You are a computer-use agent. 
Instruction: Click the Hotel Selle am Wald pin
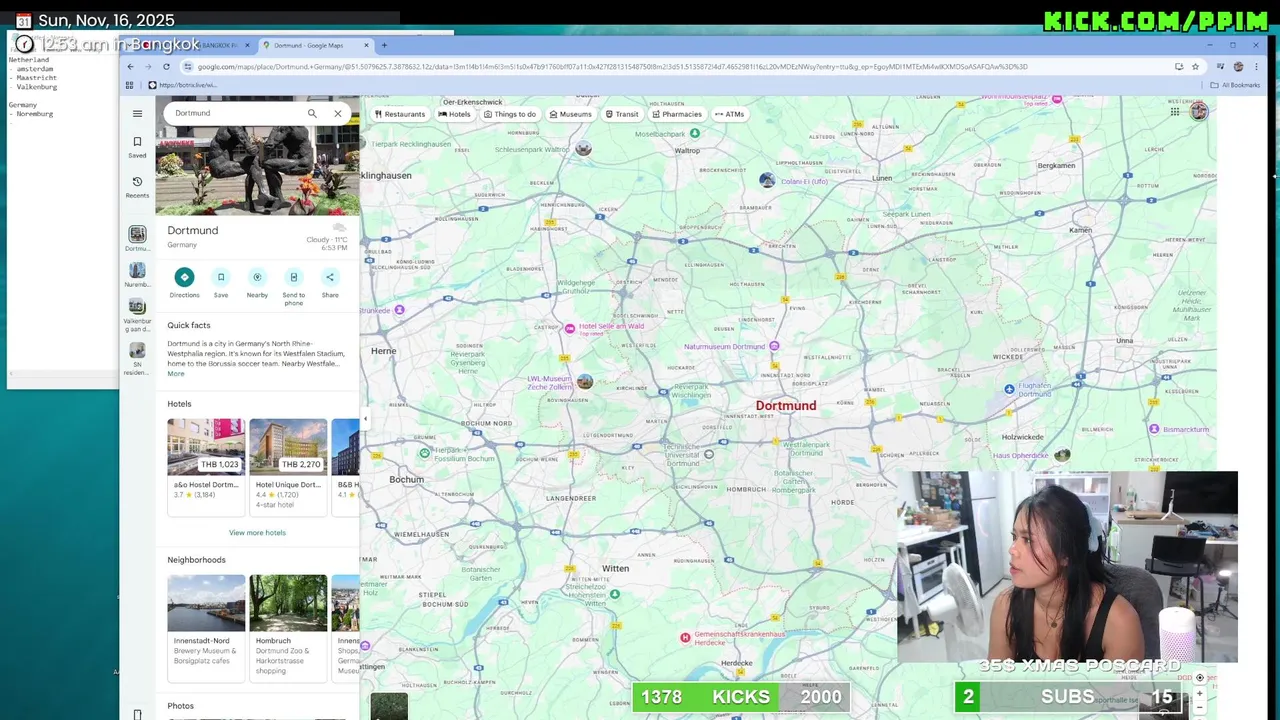coord(570,328)
